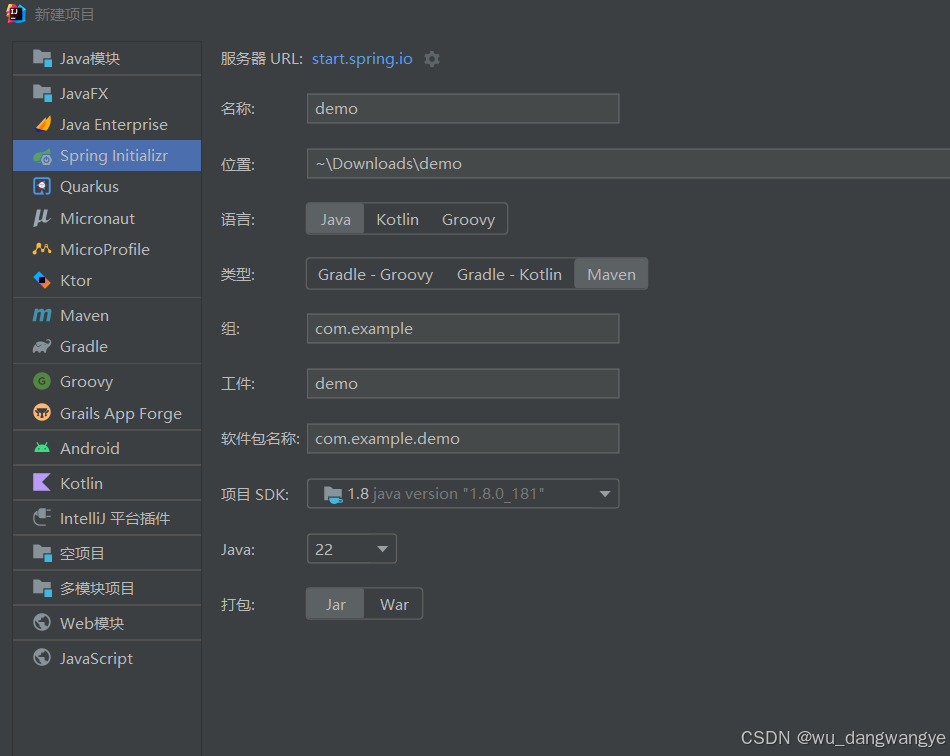Click the 多模块项目 folder icon
Image resolution: width=950 pixels, height=756 pixels.
[x=42, y=588]
